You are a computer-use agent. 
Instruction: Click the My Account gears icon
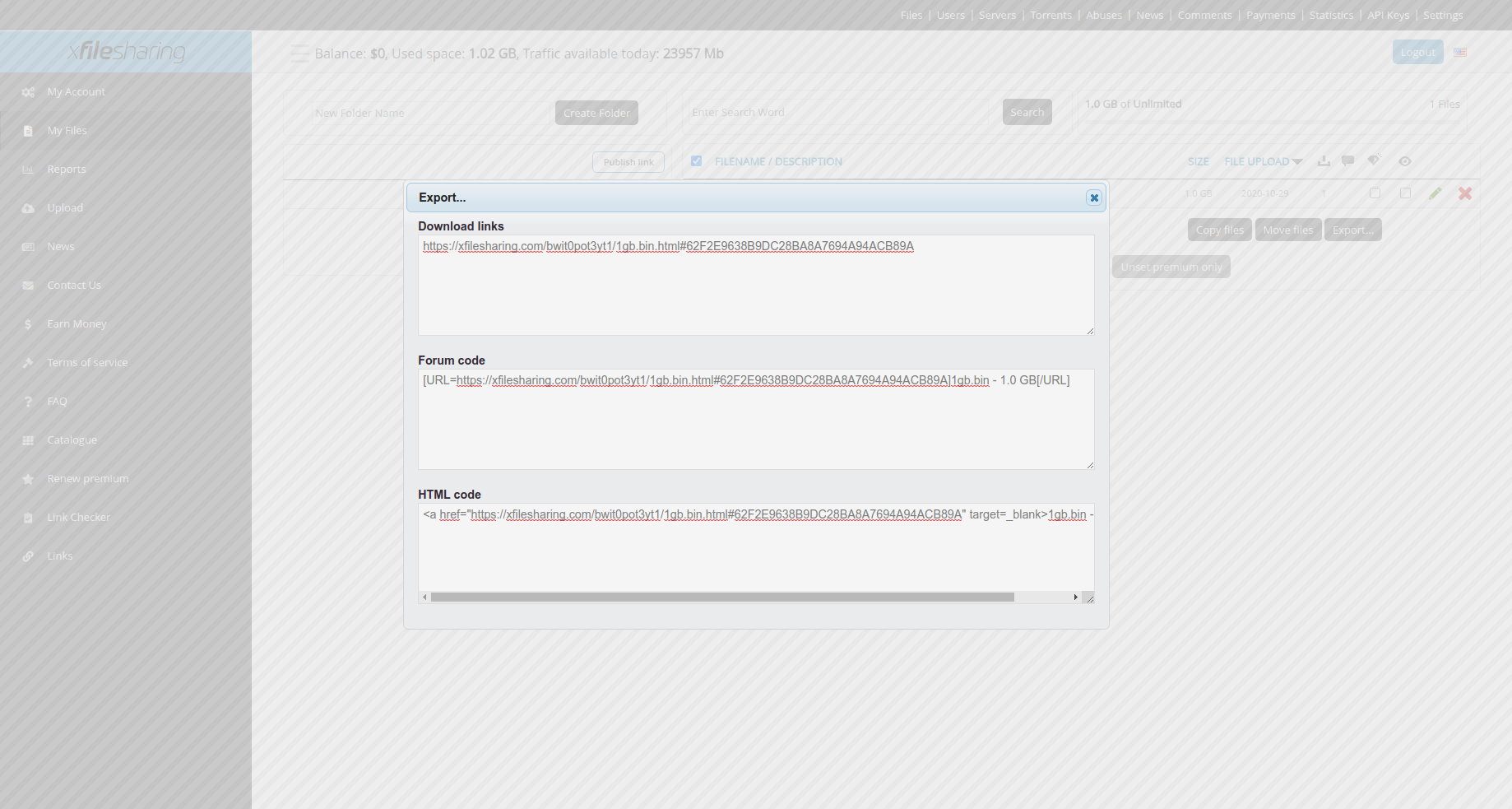point(28,92)
